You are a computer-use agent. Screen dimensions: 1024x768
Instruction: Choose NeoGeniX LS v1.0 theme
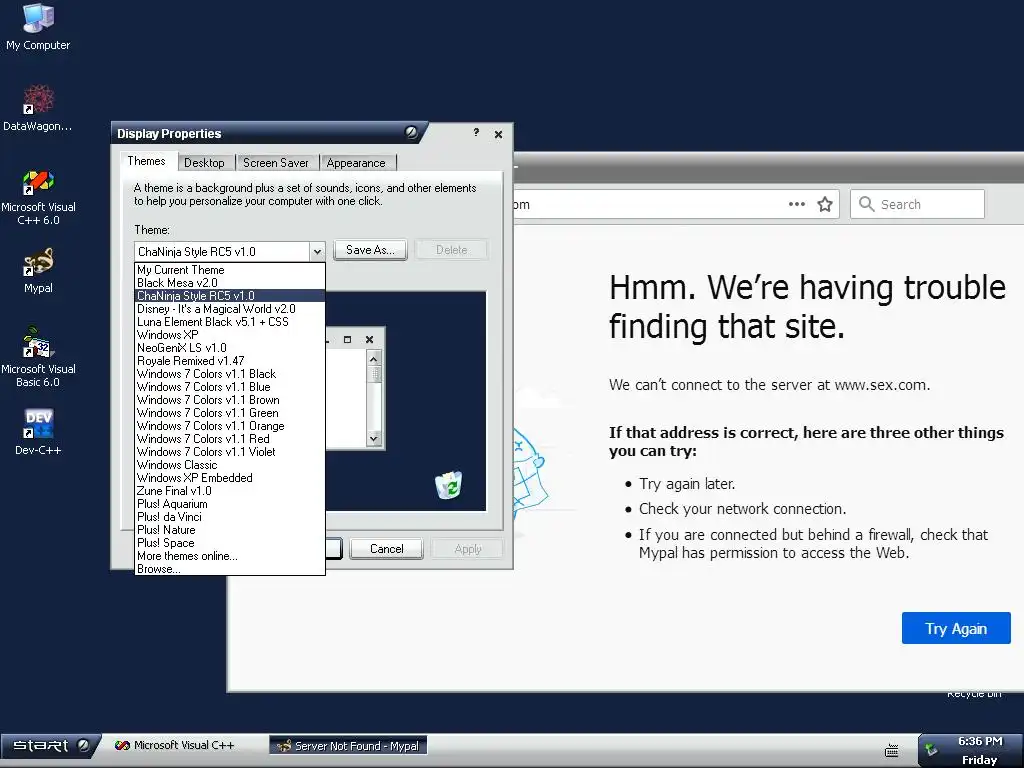click(230, 348)
